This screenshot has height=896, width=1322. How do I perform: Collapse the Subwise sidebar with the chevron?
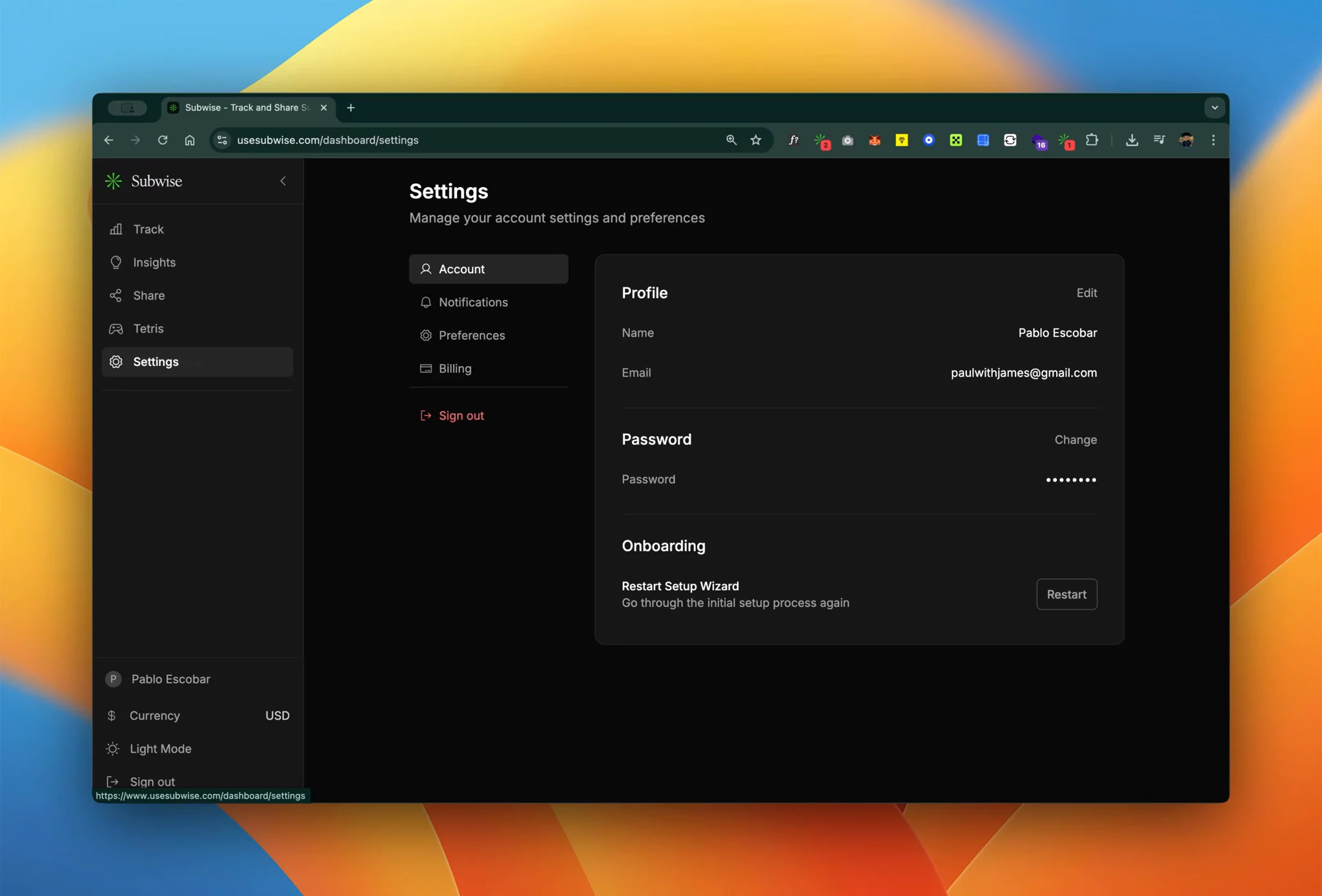click(283, 181)
